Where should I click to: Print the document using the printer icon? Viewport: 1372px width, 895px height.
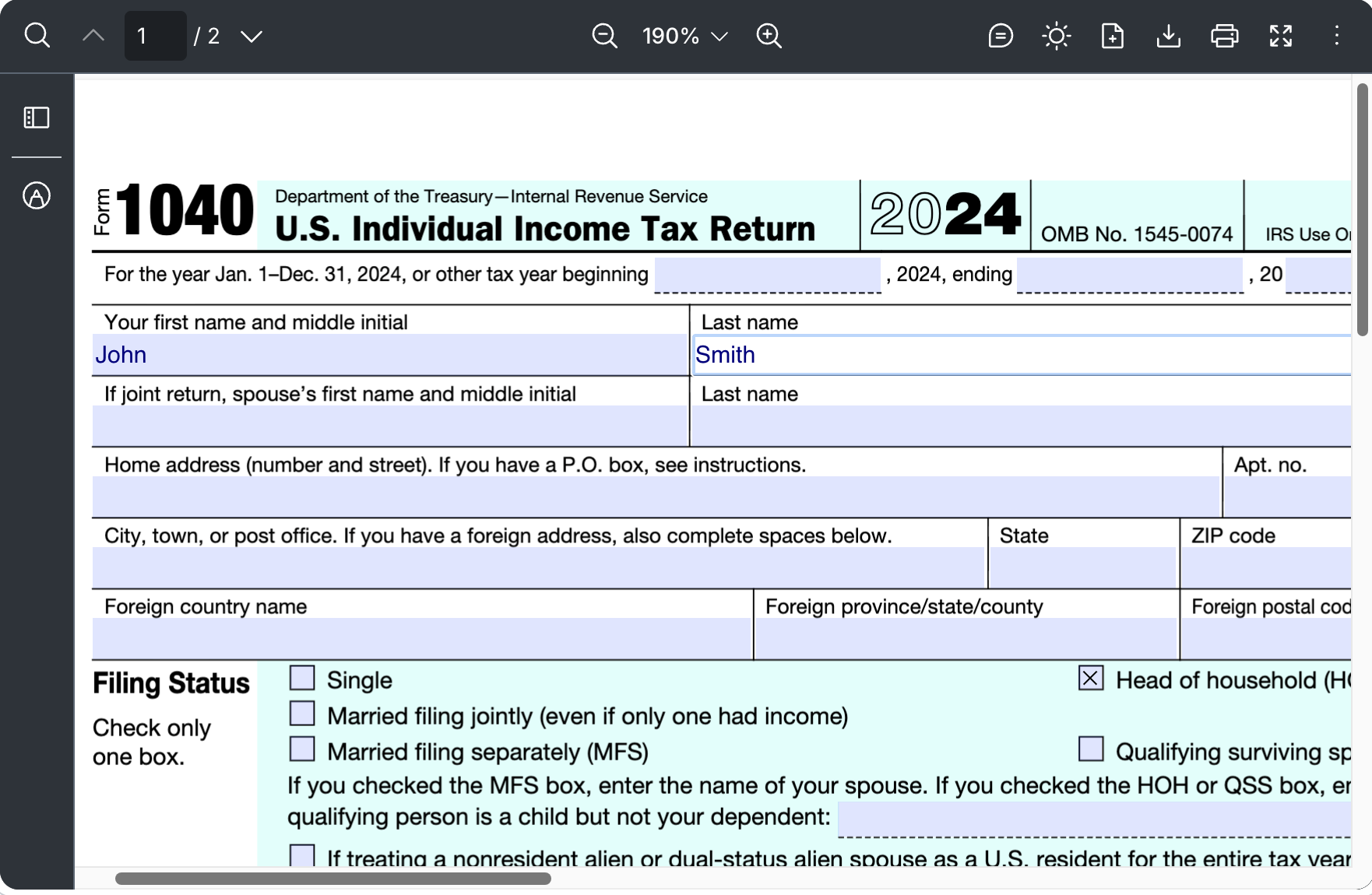(x=1225, y=36)
